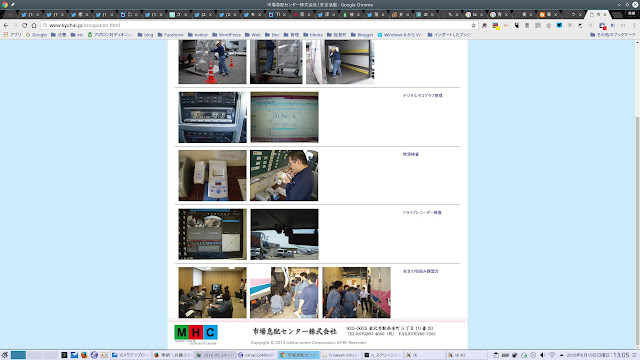Open the etc bookmark folder
Image resolution: width=640 pixels, height=360 pixels.
(77, 35)
